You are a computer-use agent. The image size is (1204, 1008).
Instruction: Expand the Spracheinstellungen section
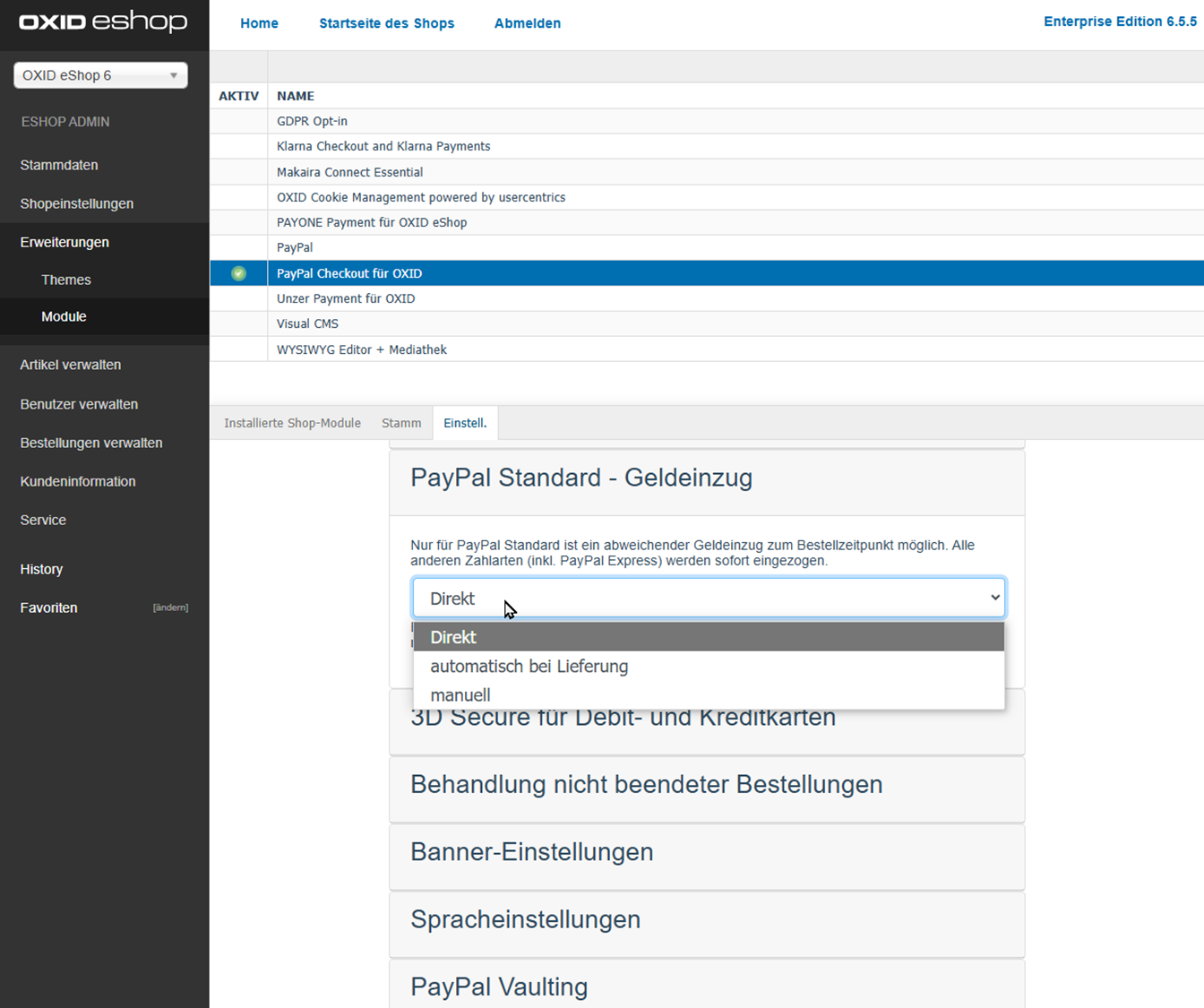(525, 919)
